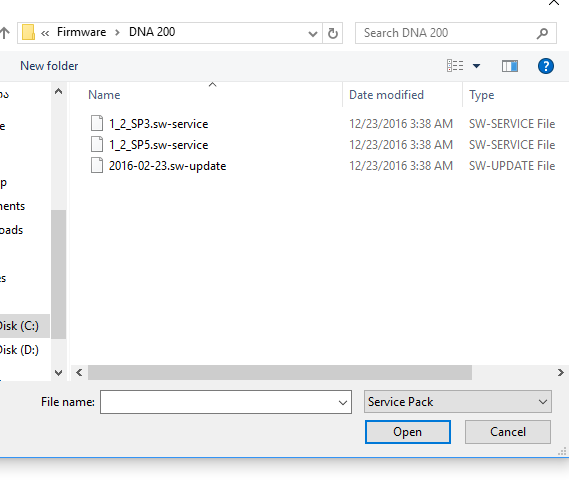Go up one folder level arrow
569x500 pixels.
point(4,33)
